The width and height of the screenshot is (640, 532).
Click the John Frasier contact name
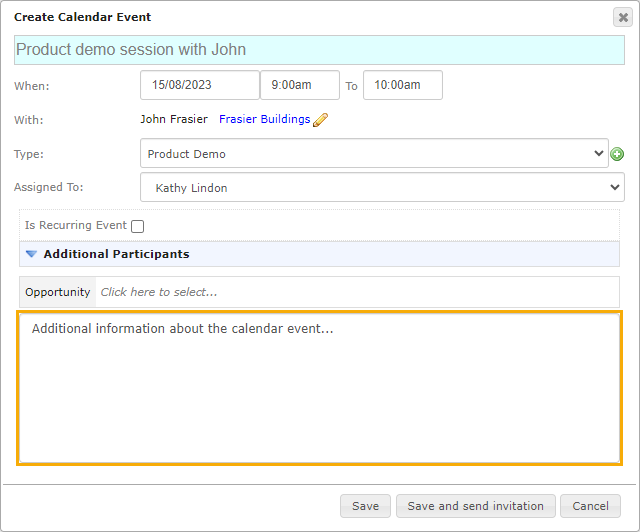pyautogui.click(x=174, y=119)
